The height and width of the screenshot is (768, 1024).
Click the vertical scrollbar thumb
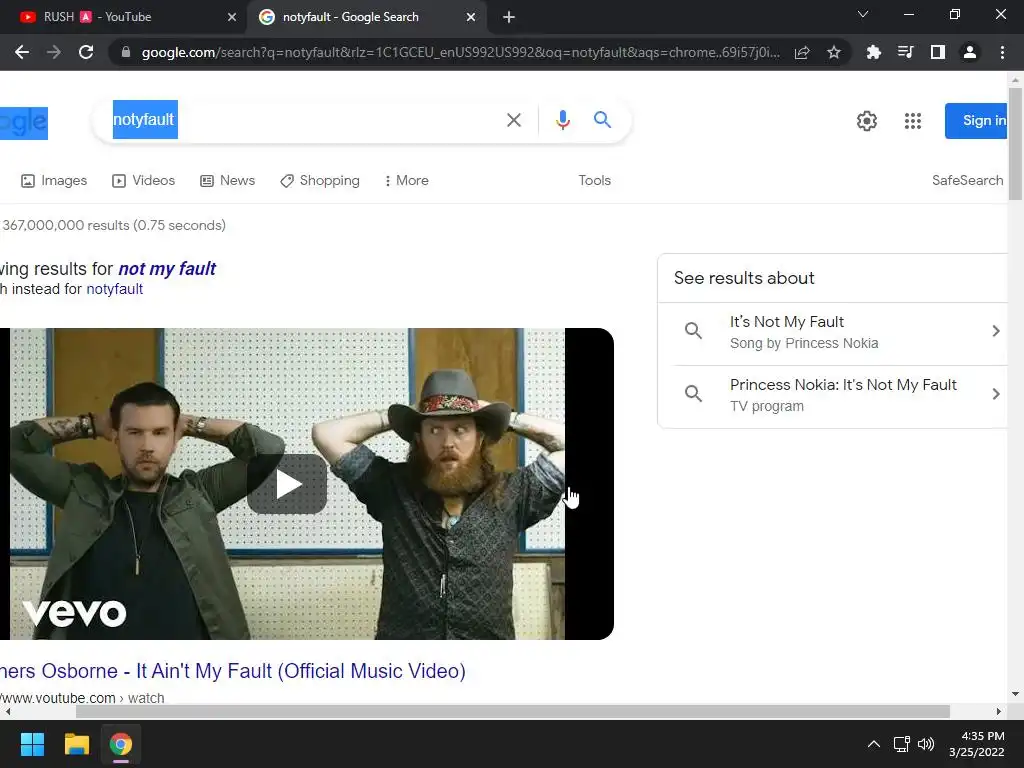point(1015,144)
